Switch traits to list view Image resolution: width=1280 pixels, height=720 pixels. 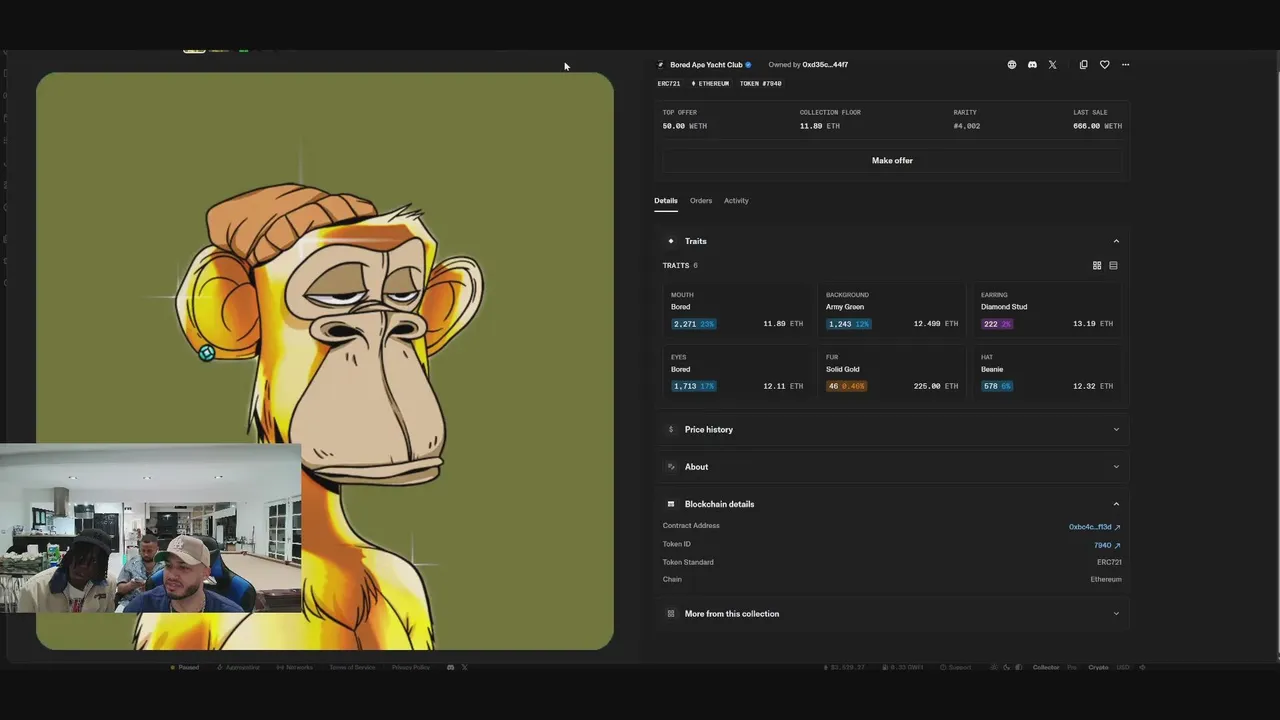[x=1113, y=266]
